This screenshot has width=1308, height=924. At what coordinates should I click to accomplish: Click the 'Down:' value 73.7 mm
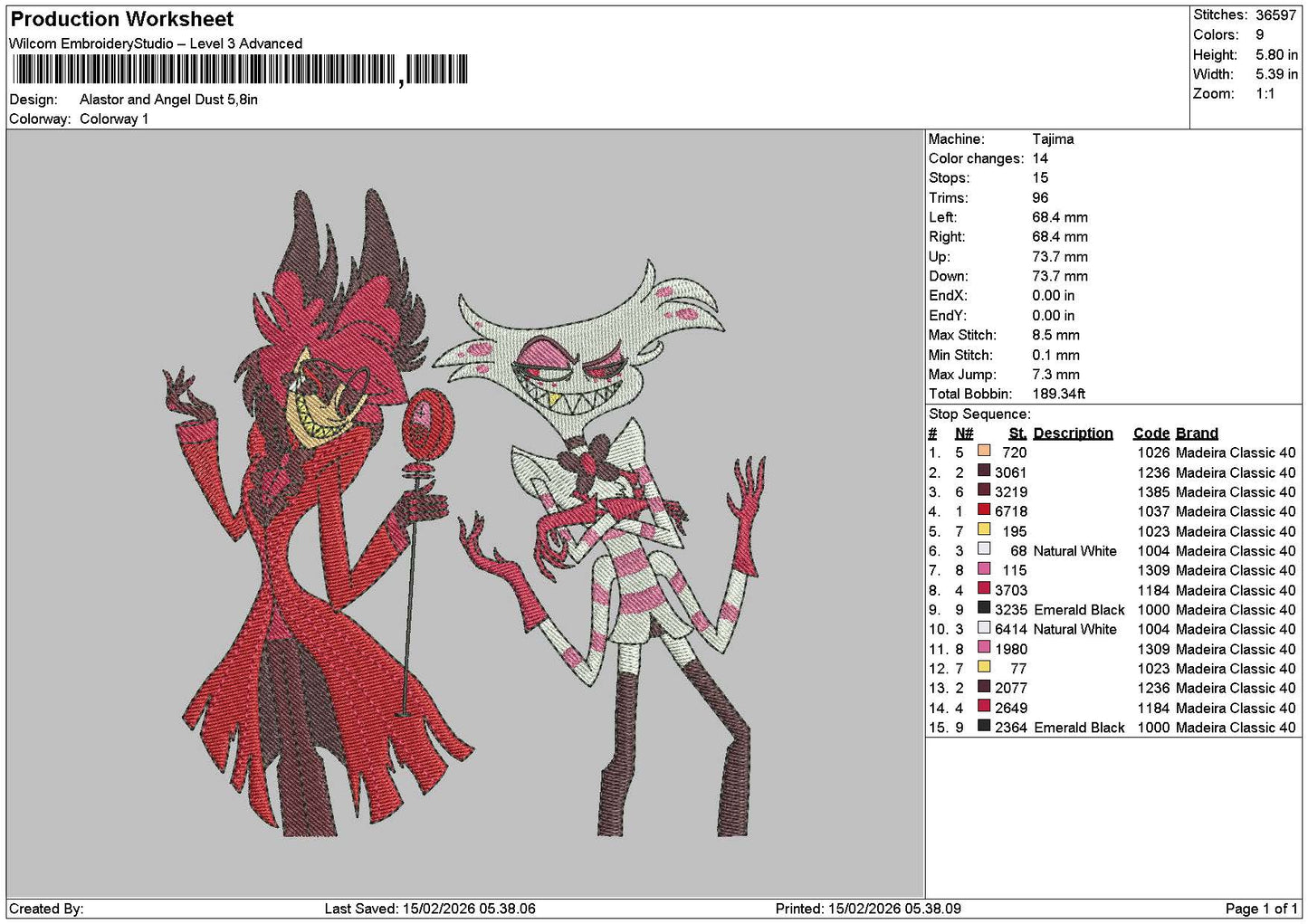(1060, 276)
